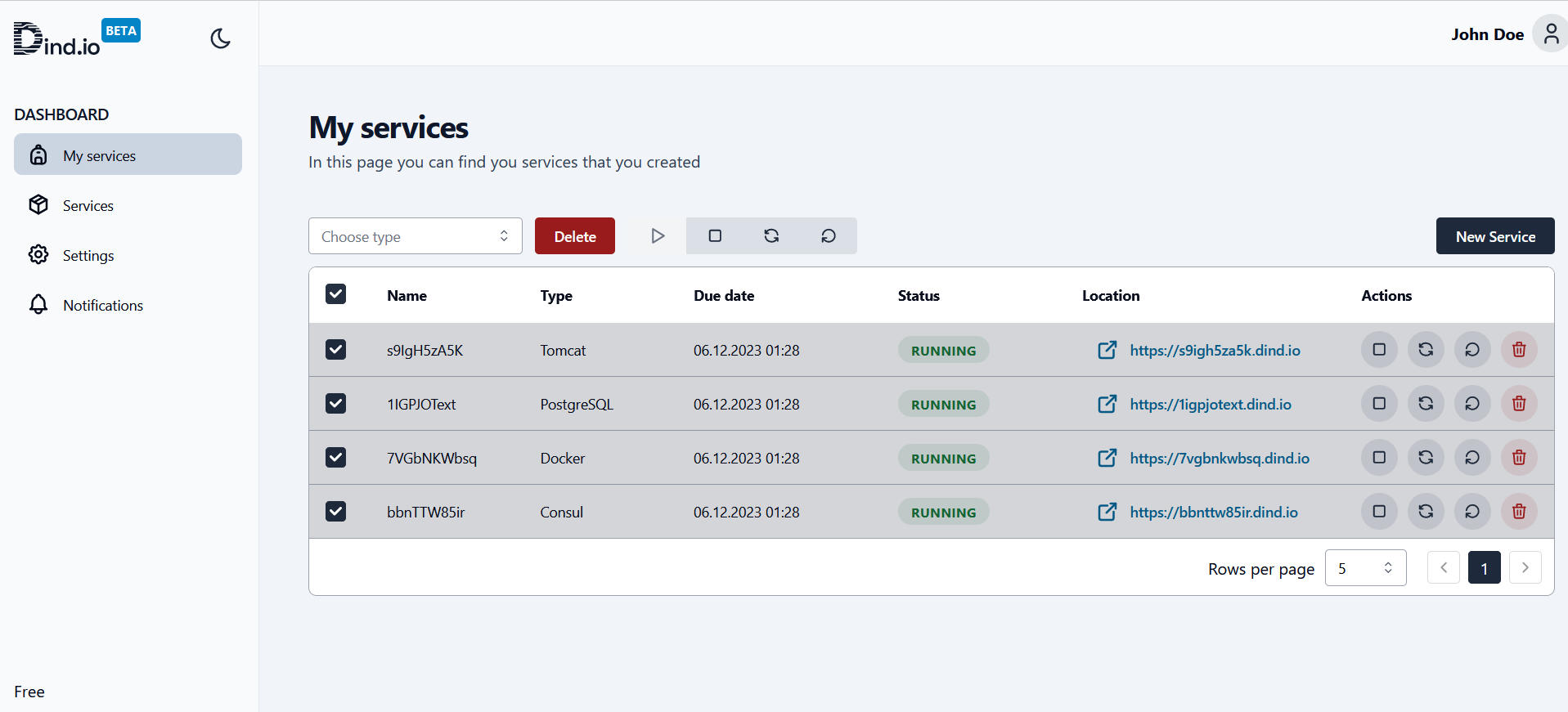Open My services in the sidebar
Screen dimensions: 1568x712
click(128, 154)
